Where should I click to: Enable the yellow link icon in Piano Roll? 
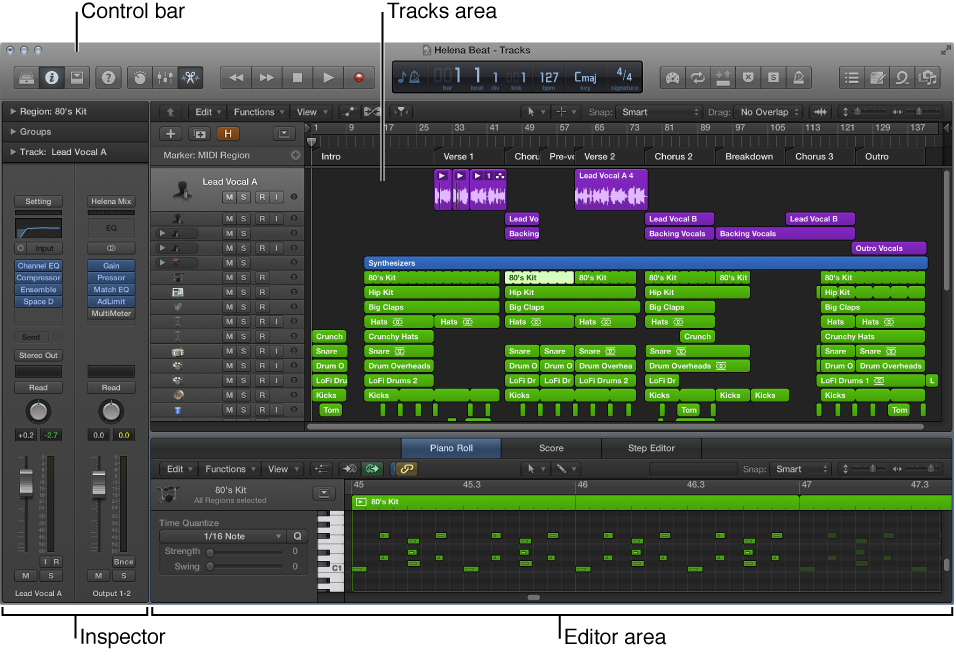click(407, 468)
